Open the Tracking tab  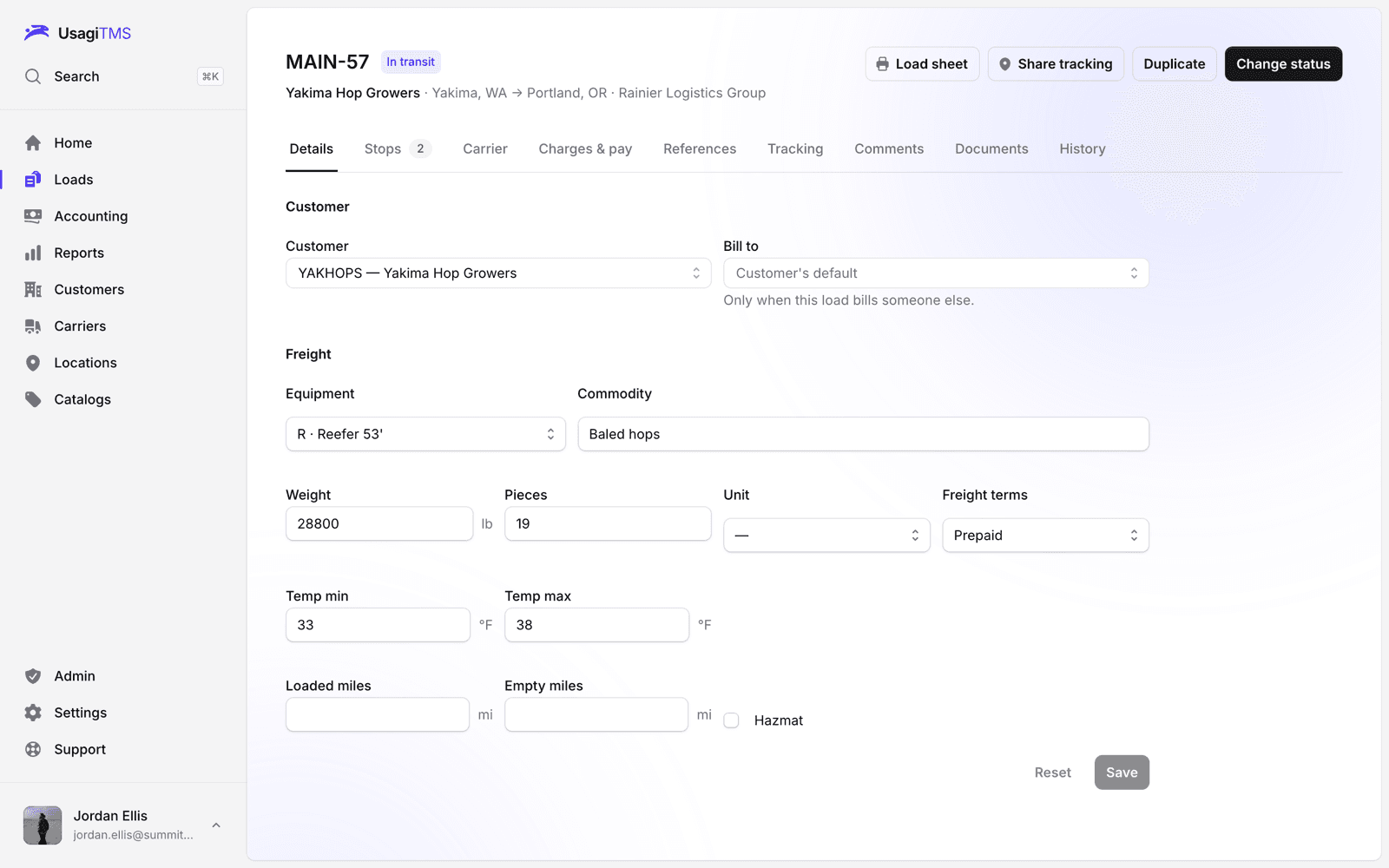coord(795,149)
